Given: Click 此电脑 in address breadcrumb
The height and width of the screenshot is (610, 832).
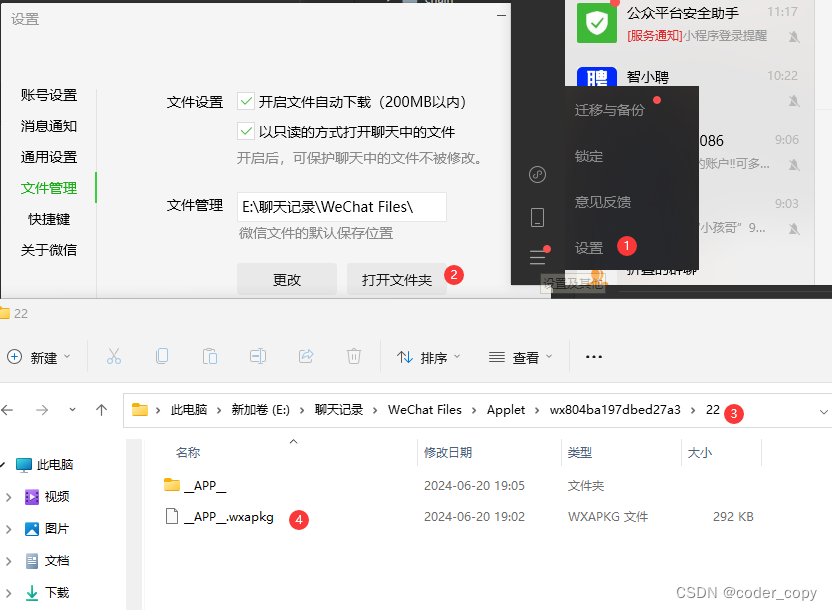Looking at the screenshot, I should 189,409.
